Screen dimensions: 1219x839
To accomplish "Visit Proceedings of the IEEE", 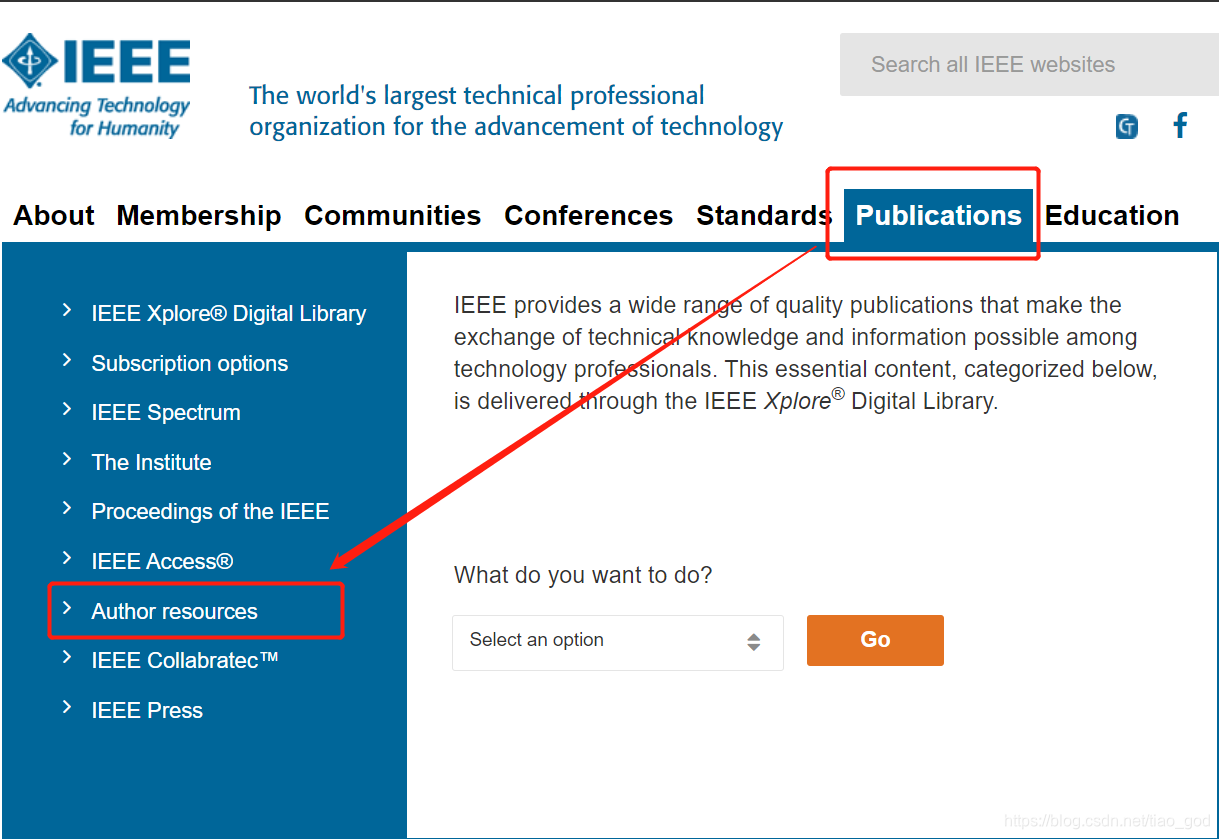I will (211, 511).
